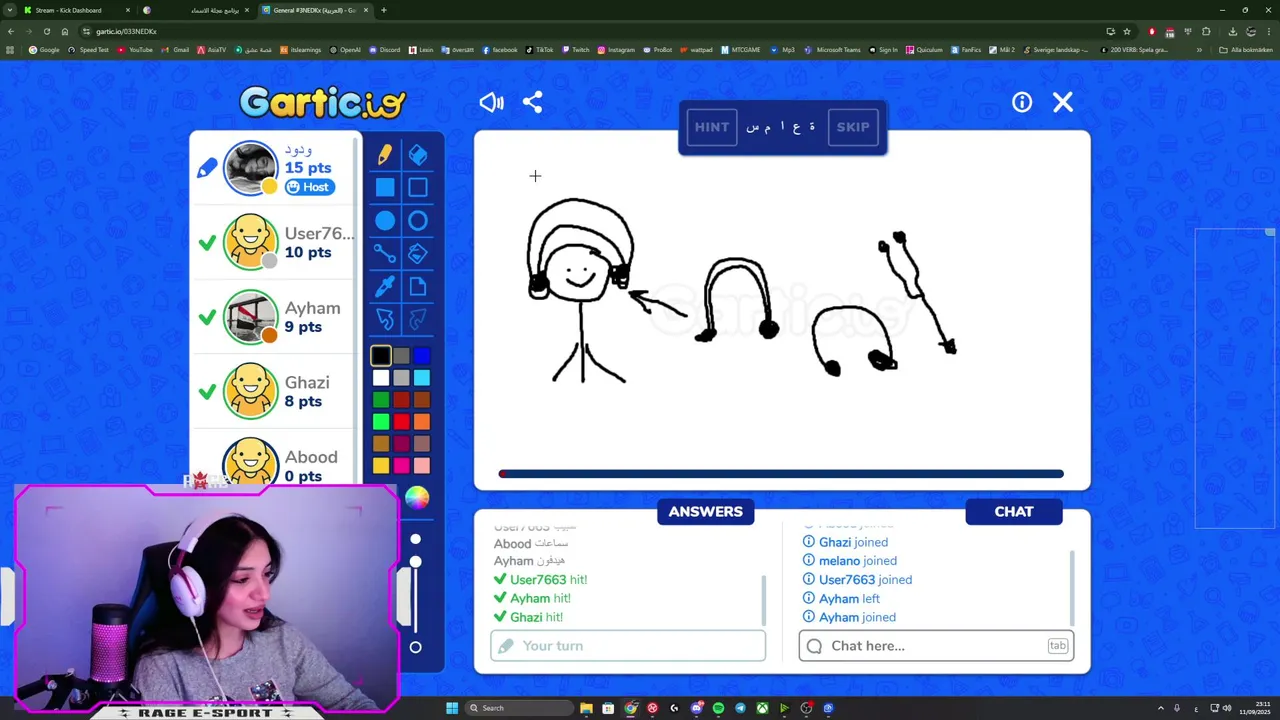Screen dimensions: 1280x720
Task: Open YouTube bookmark
Action: tap(135, 50)
